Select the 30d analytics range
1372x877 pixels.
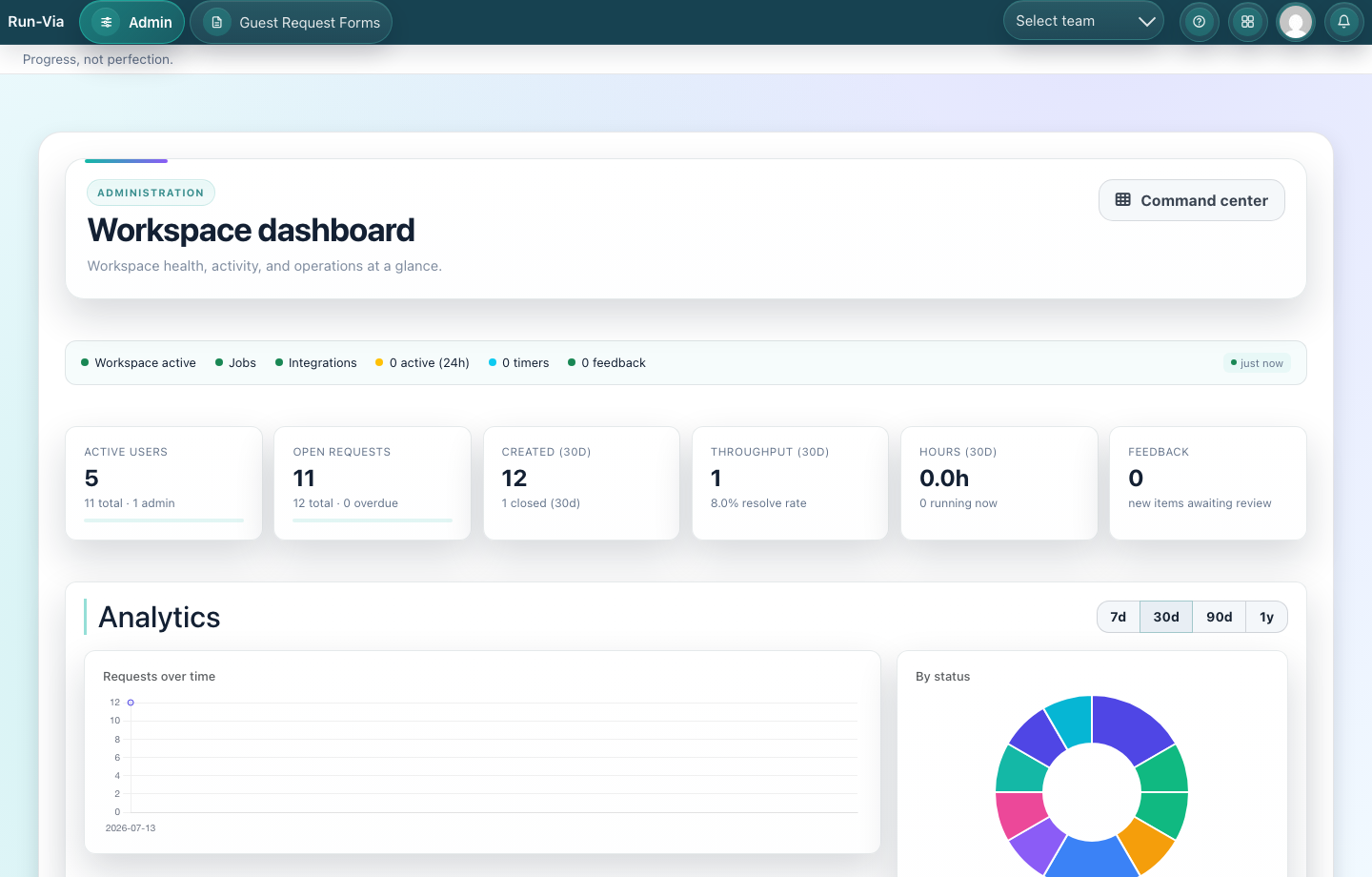pos(1166,617)
